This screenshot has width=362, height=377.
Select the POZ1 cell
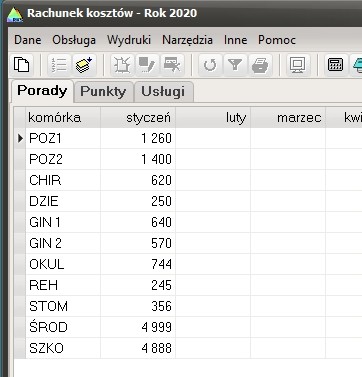[x=63, y=138]
